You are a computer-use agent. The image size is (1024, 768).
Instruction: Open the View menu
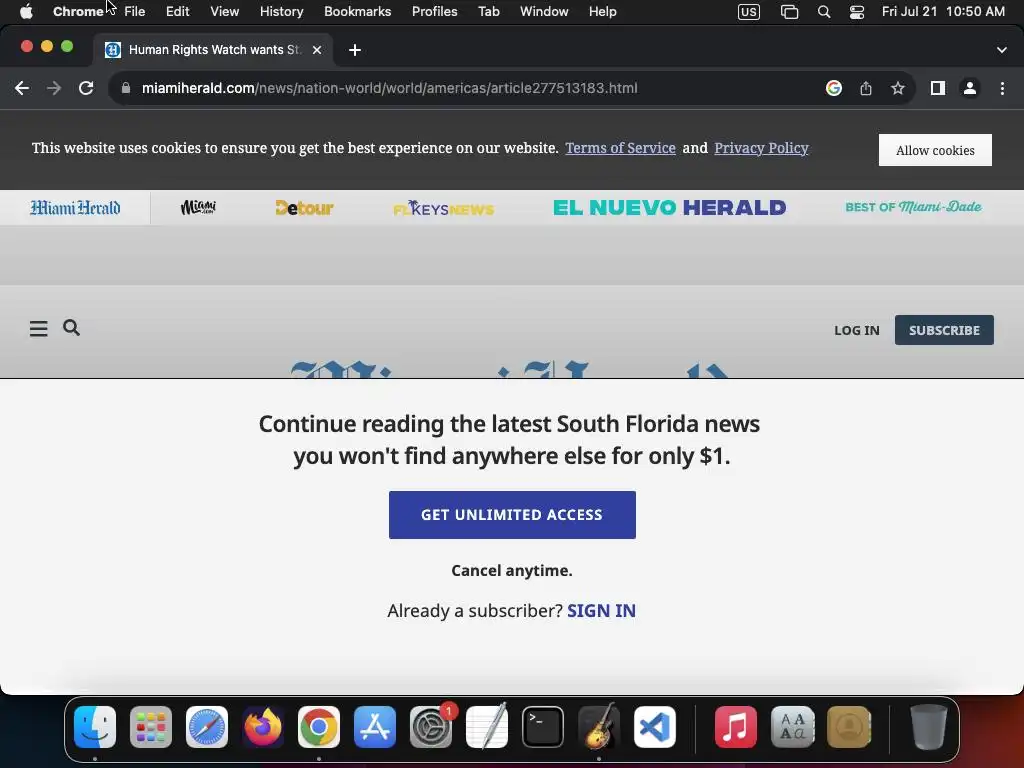click(225, 12)
